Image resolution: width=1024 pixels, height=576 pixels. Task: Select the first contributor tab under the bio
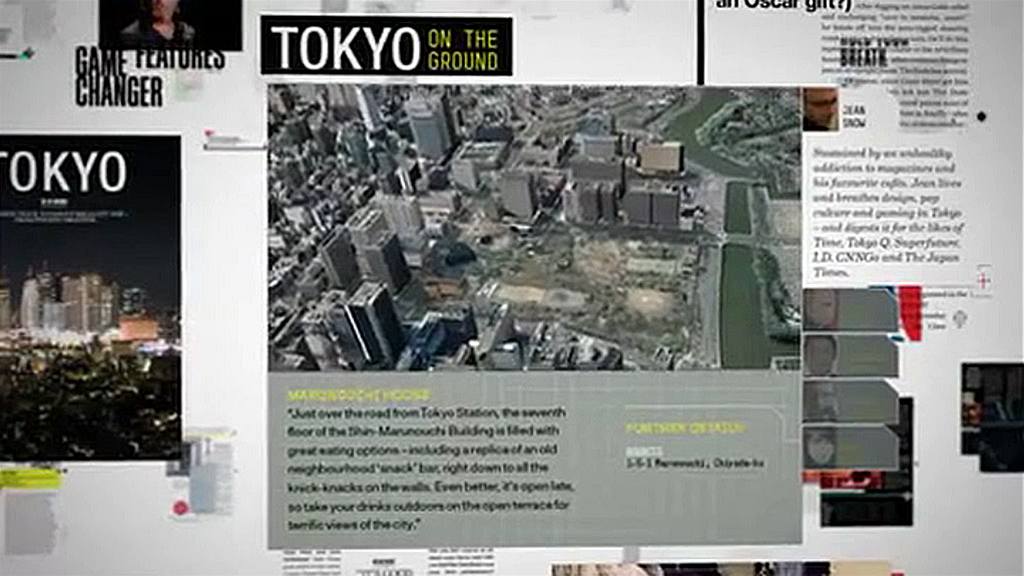pos(850,310)
